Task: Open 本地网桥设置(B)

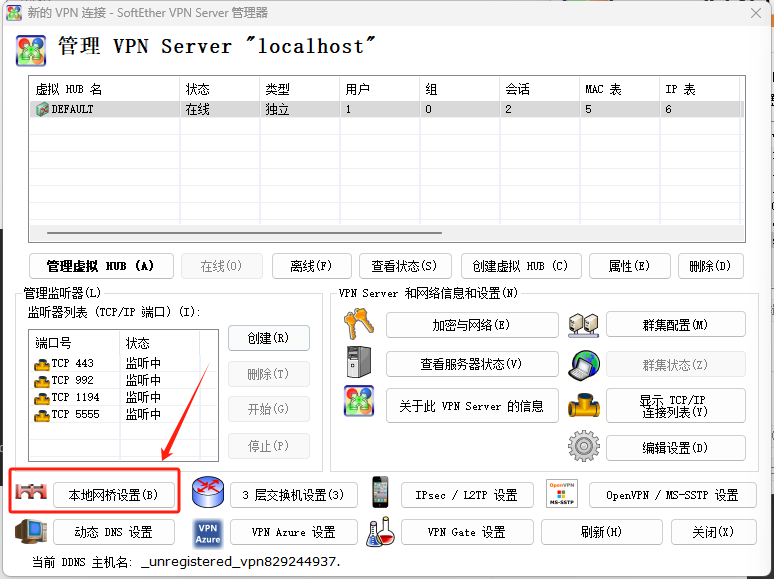Action: 114,495
